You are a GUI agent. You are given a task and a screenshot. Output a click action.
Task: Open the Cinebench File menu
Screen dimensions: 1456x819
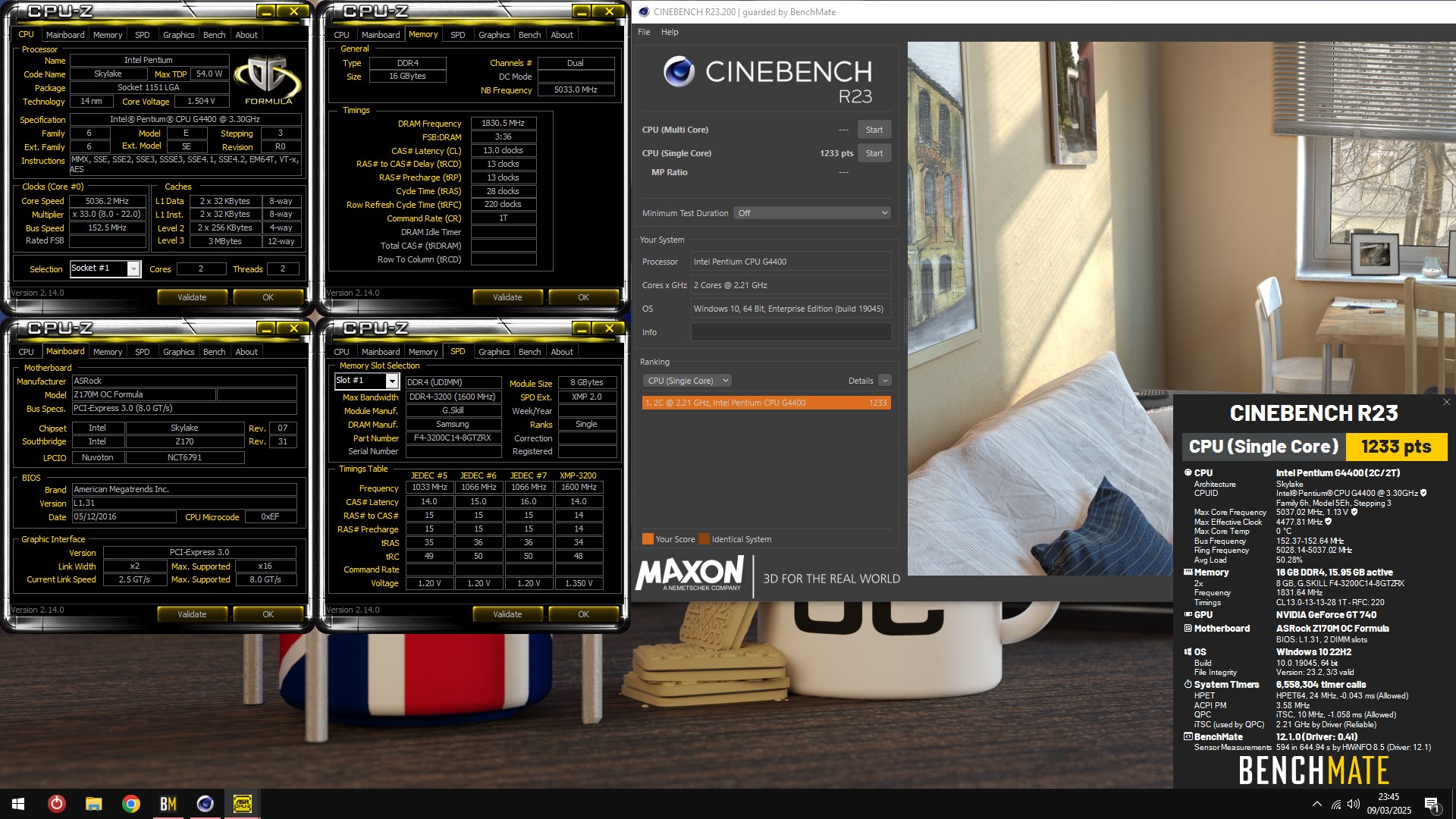[x=644, y=32]
